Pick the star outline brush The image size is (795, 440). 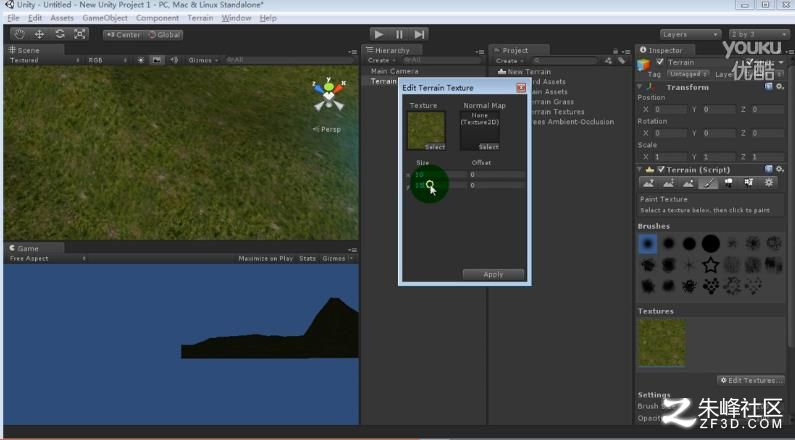pyautogui.click(x=711, y=265)
